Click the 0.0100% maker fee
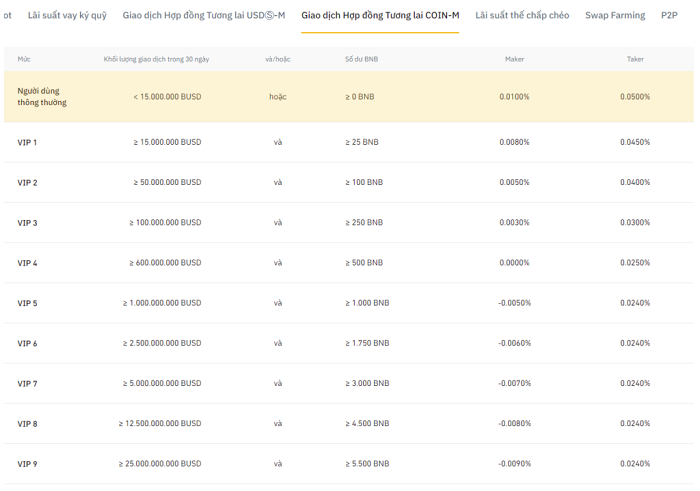The height and width of the screenshot is (491, 700). 514,97
